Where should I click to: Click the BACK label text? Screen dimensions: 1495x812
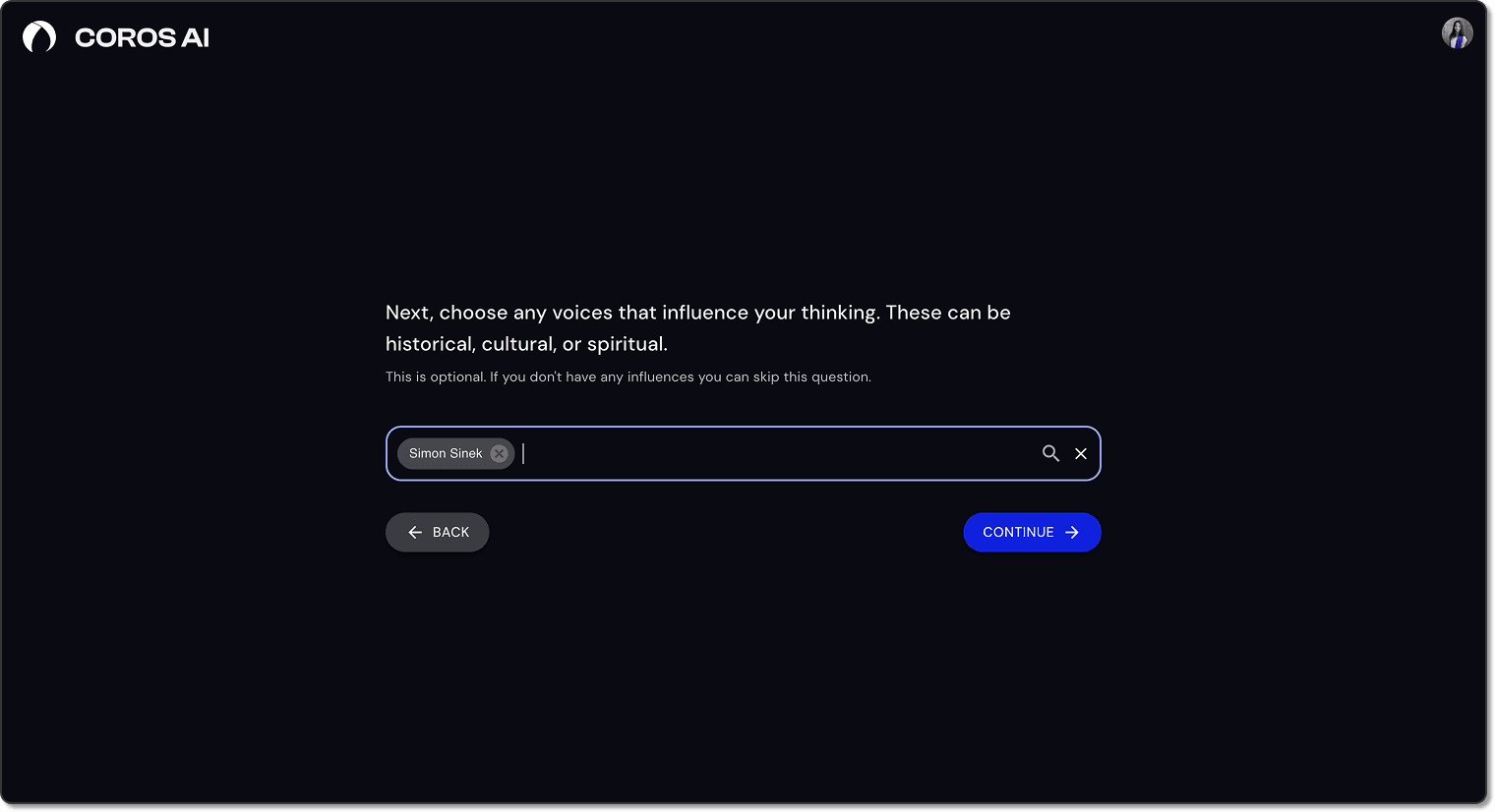click(x=450, y=532)
